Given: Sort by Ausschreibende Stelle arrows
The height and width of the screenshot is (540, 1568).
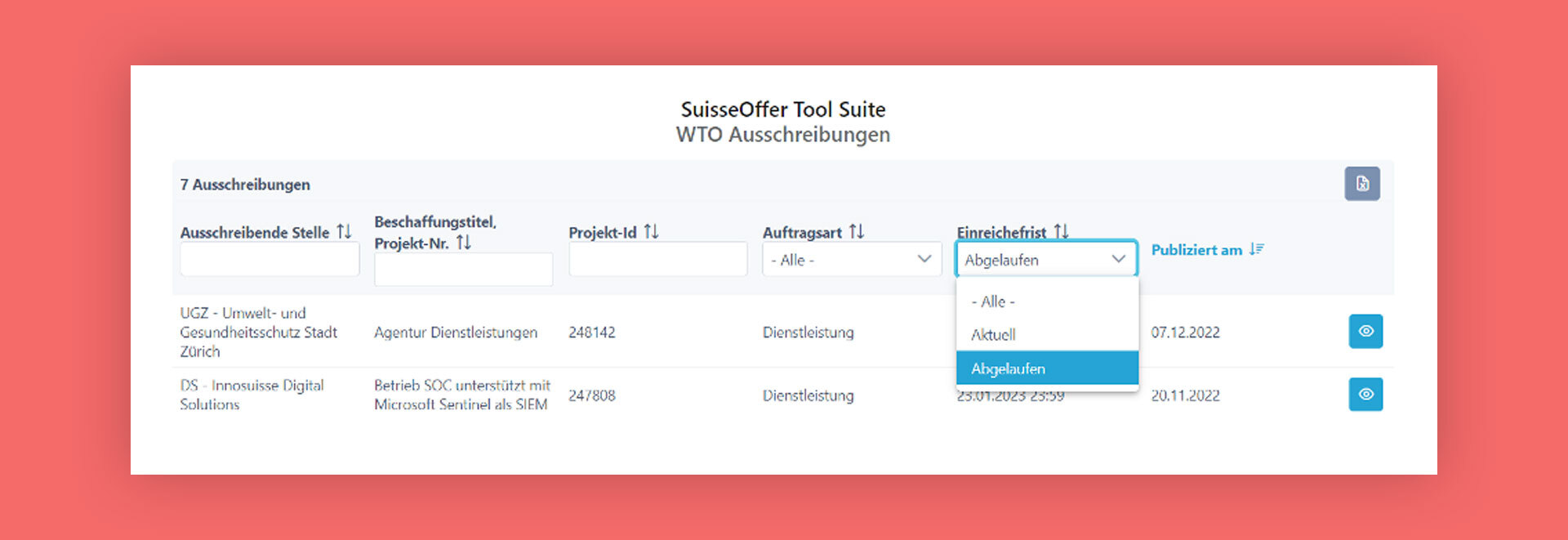Looking at the screenshot, I should click(344, 232).
